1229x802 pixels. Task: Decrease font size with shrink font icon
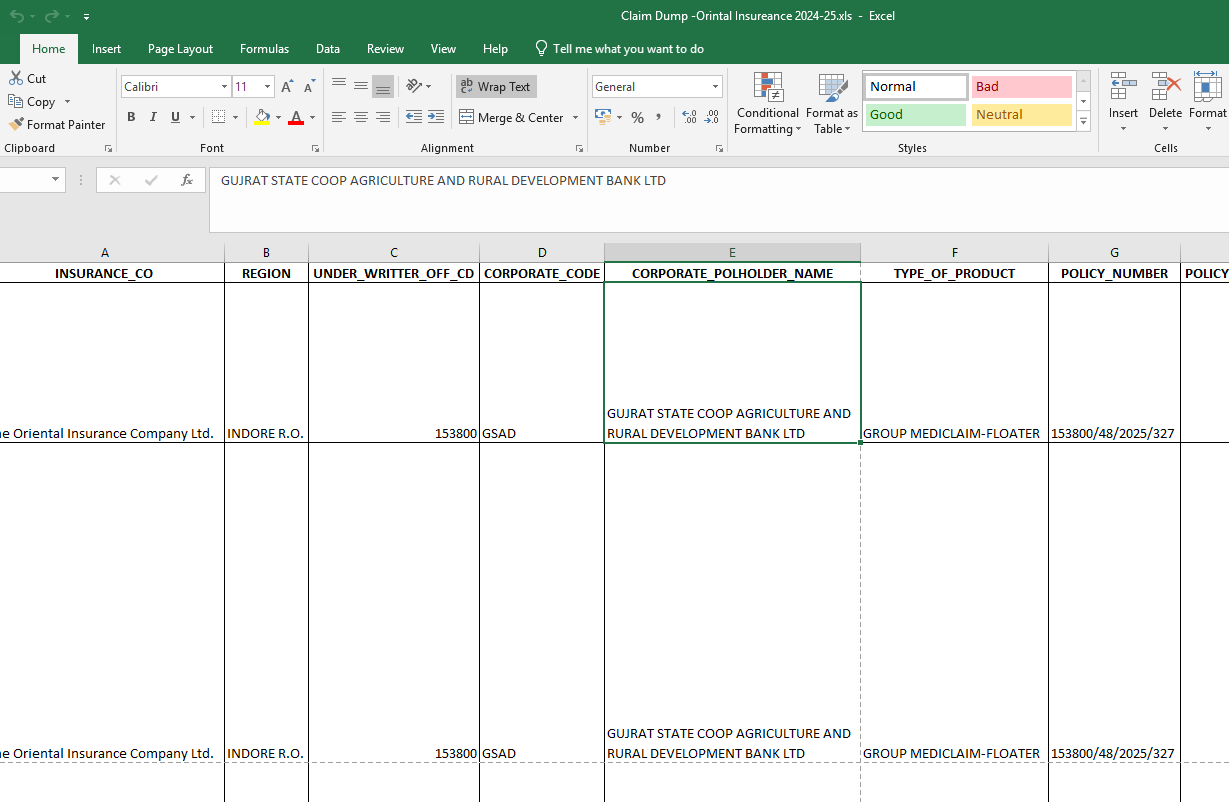click(x=309, y=87)
